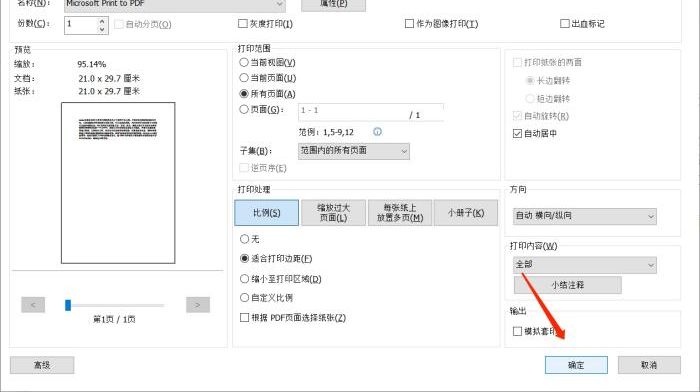
Task: Enable 作为图像打印 checkbox
Action: coord(409,24)
